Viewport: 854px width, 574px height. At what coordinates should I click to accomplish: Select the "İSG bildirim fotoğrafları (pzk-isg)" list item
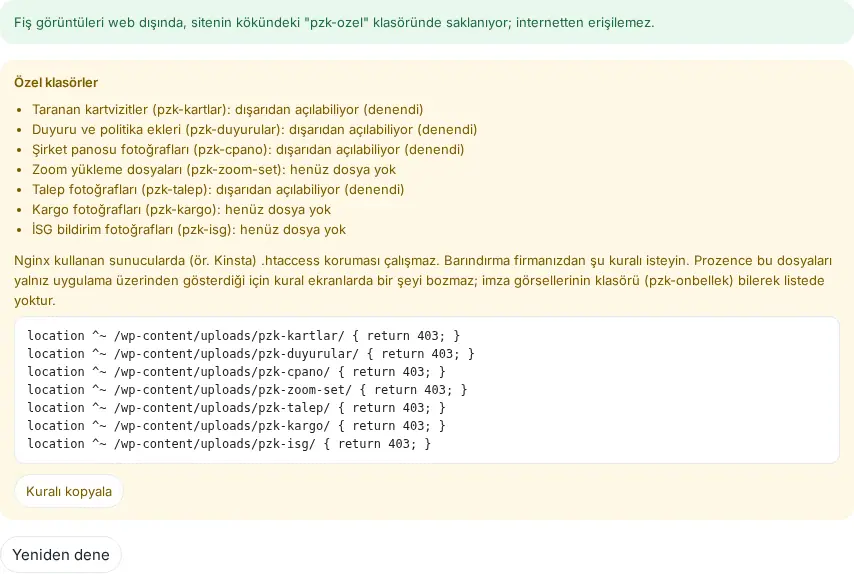coord(188,230)
